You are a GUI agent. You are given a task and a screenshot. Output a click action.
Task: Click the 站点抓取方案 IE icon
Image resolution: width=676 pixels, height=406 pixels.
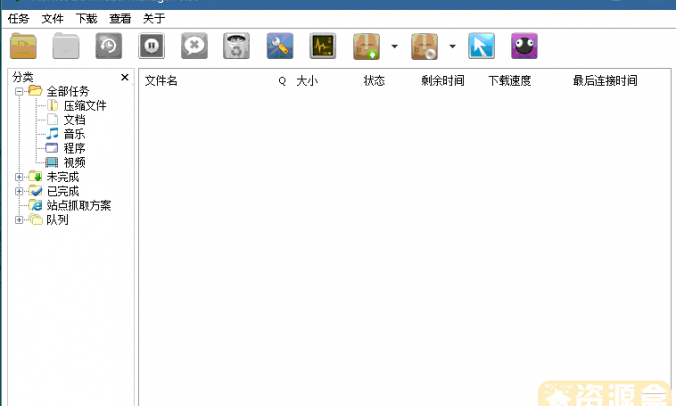35,206
